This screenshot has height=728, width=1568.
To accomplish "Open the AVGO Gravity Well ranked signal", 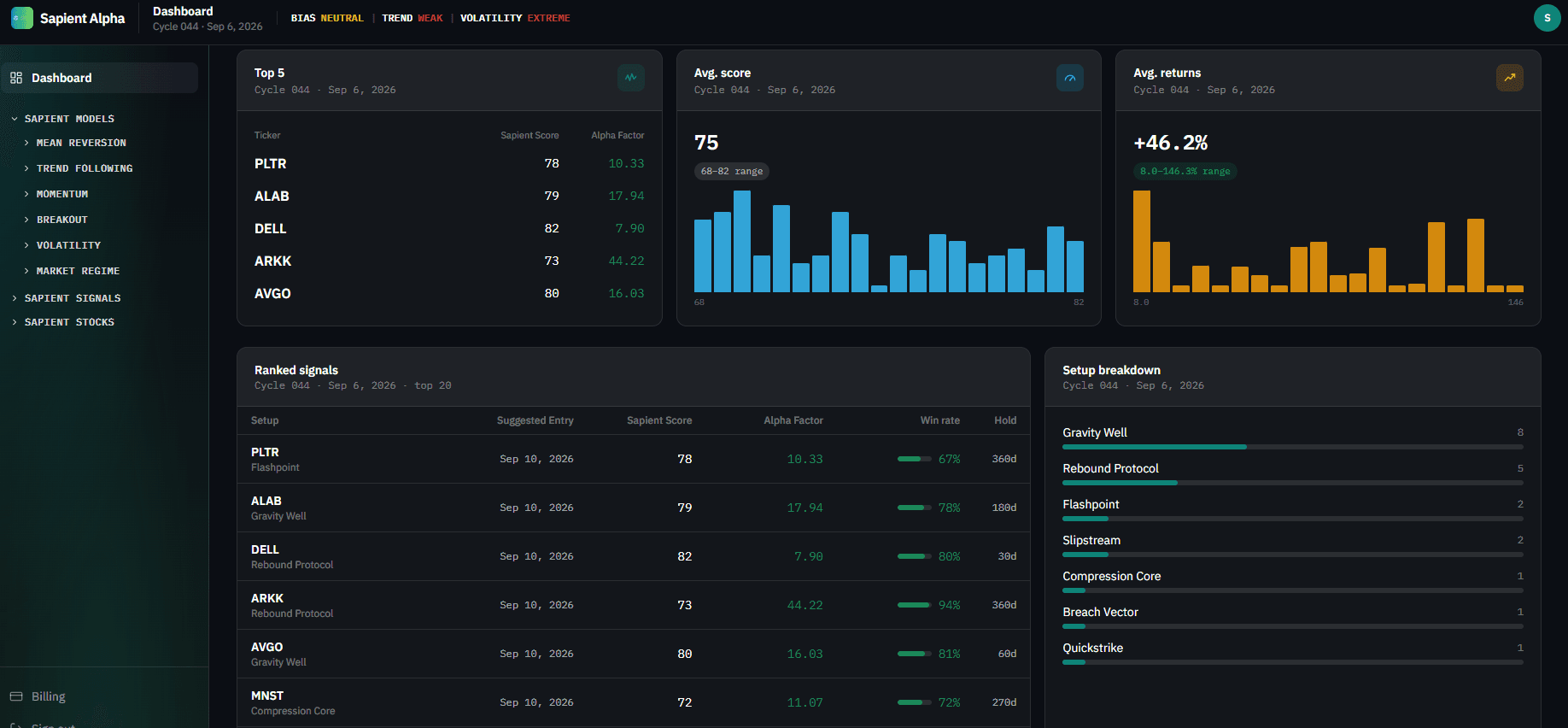I will pos(634,654).
